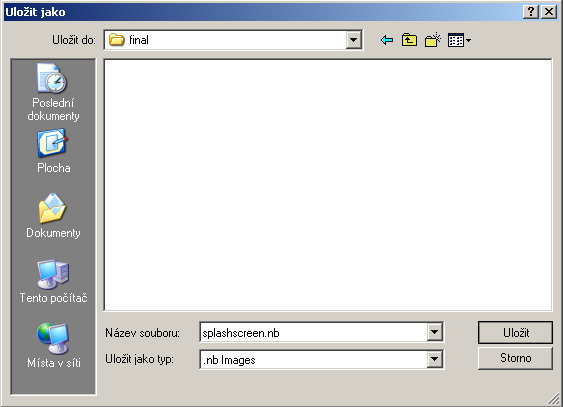The width and height of the screenshot is (563, 407).
Task: Go back using the blue arrow icon
Action: (x=387, y=40)
